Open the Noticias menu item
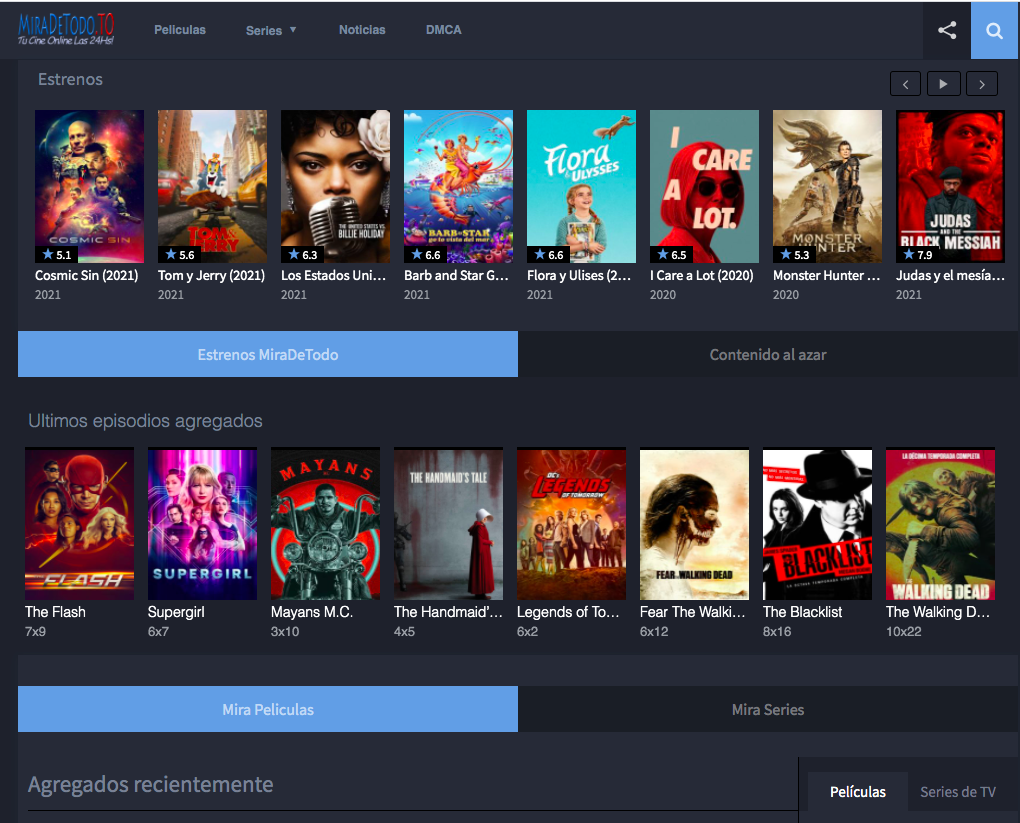The width and height of the screenshot is (1020, 823). pyautogui.click(x=362, y=30)
